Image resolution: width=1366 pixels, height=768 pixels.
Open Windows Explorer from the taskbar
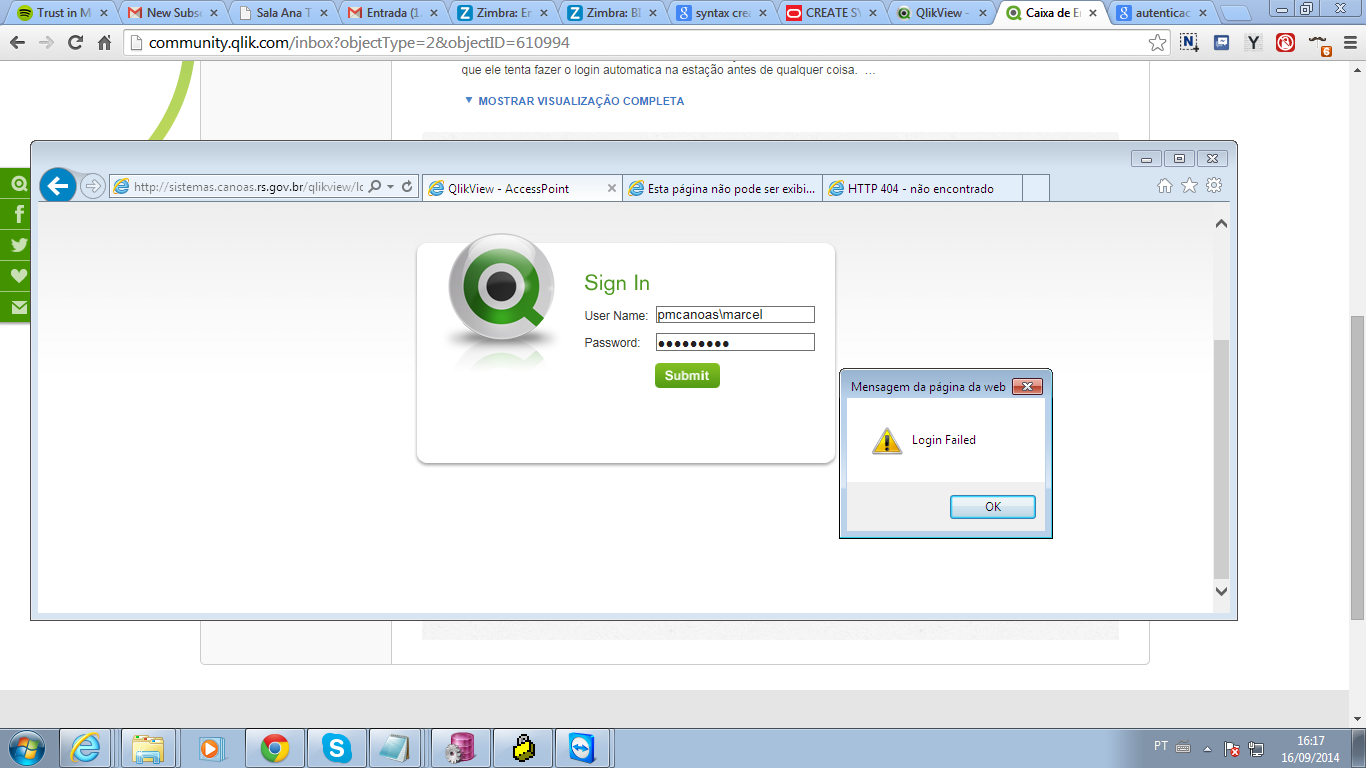pyautogui.click(x=148, y=748)
